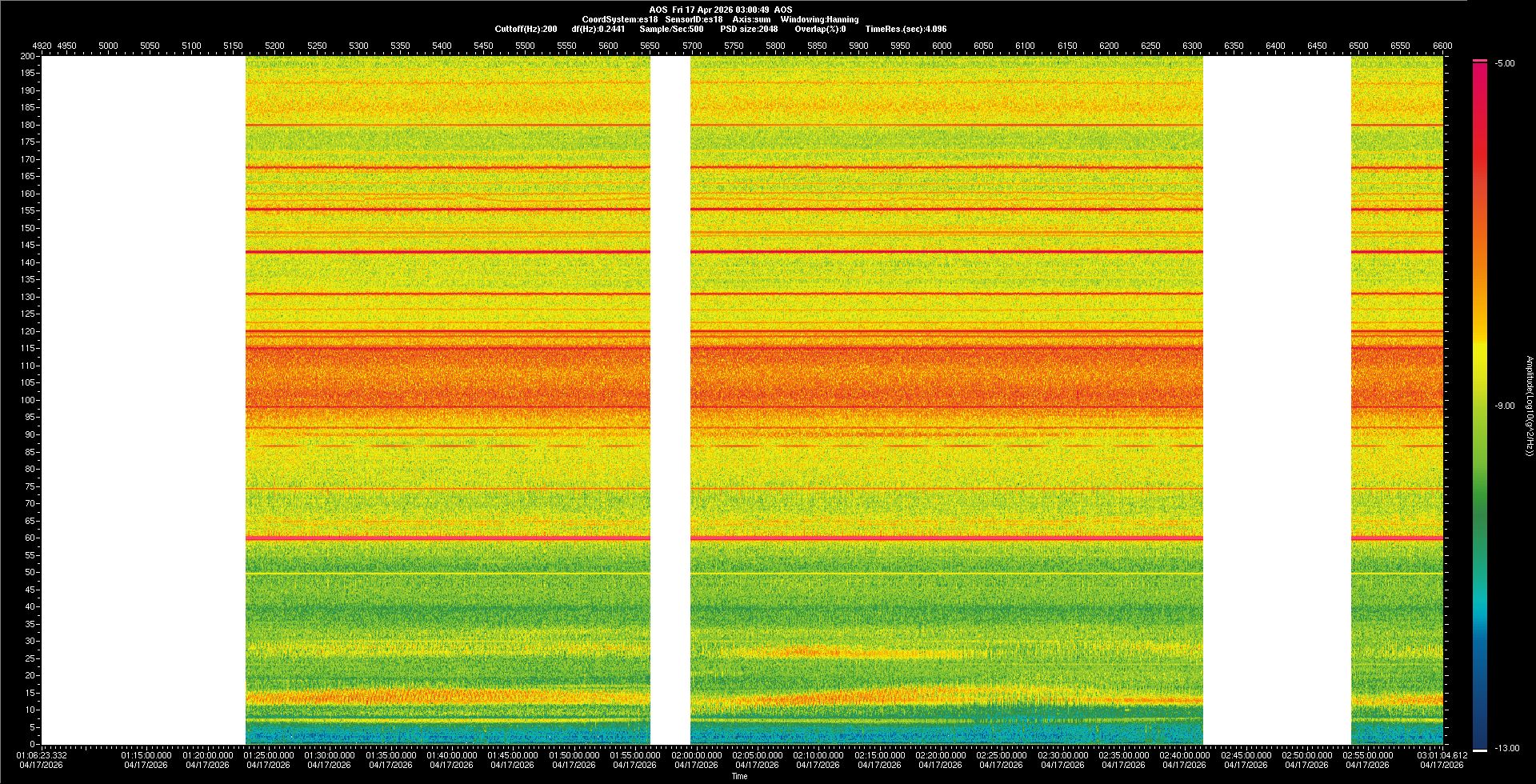Screen dimensions: 1536x784
Task: Click the -5.00 color scale maximum label
Action: point(1505,64)
